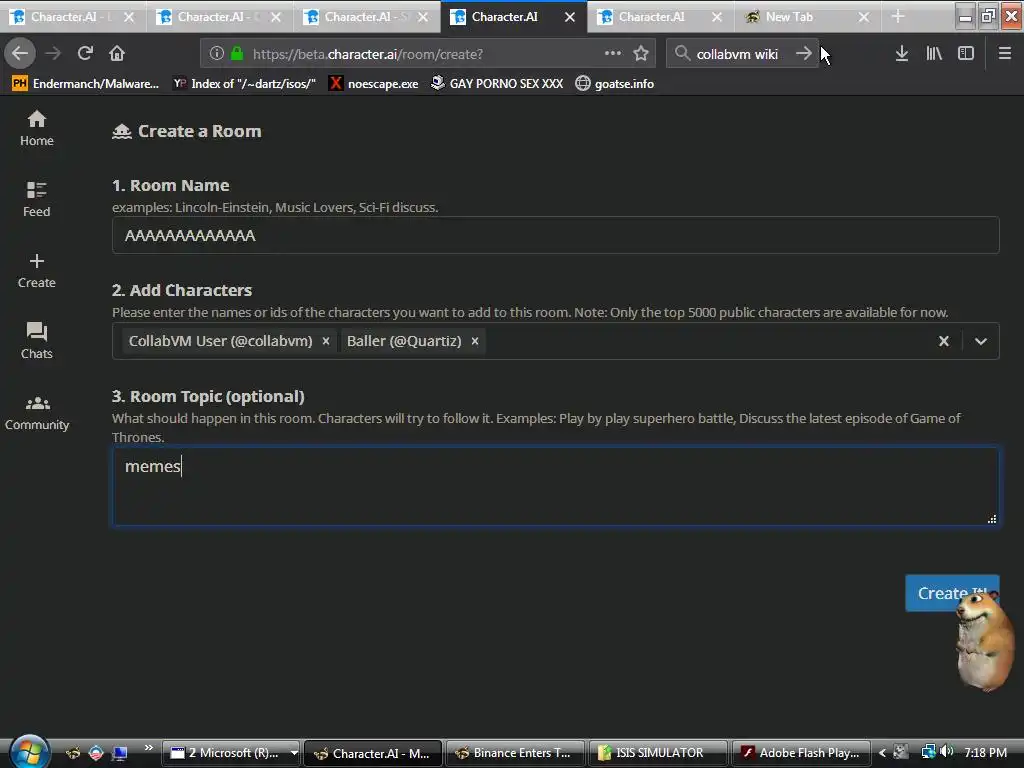The width and height of the screenshot is (1024, 768).
Task: Click the hamster desktop buddy character
Action: (984, 640)
